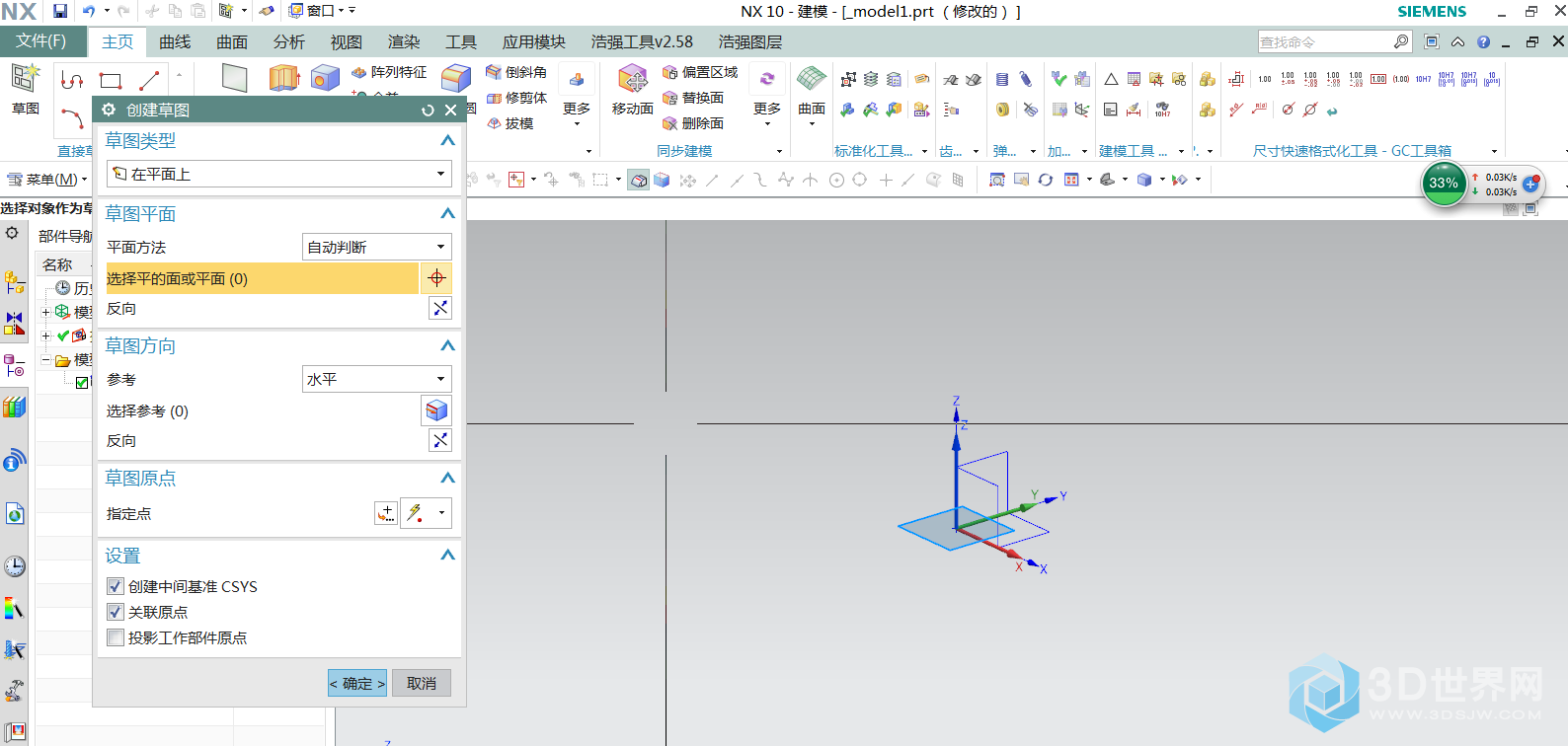Toggle green checkbox in part navigator tree

[82, 383]
